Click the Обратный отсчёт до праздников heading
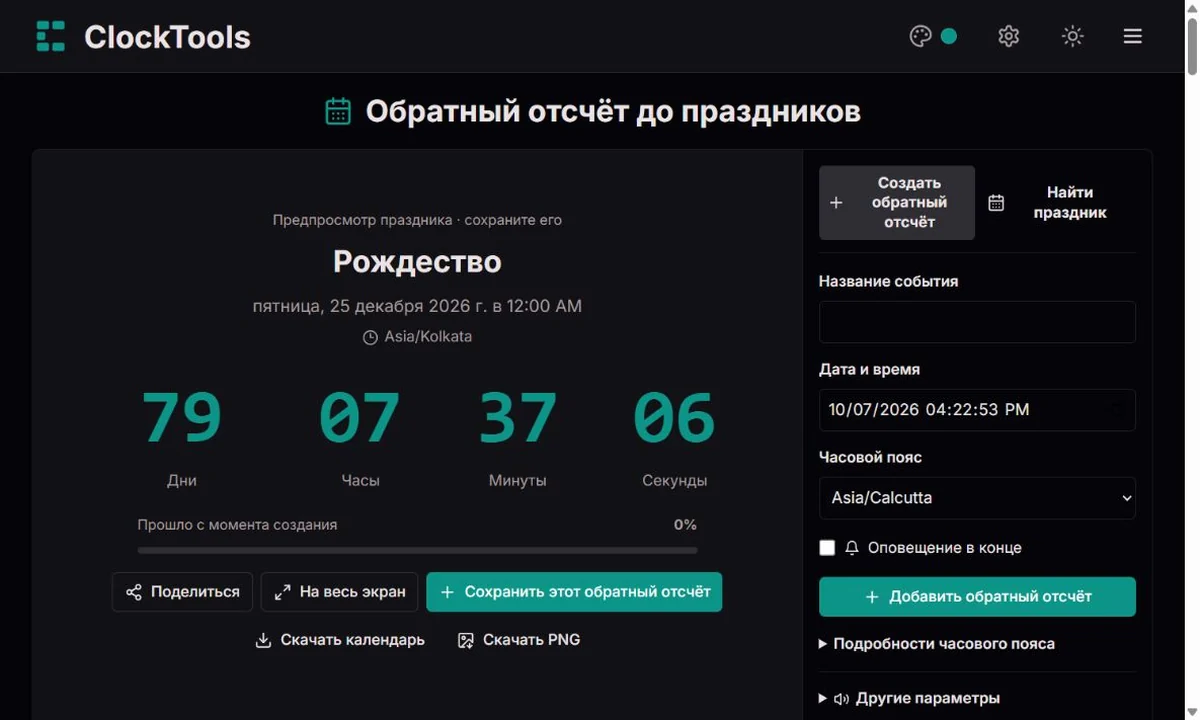The height and width of the screenshot is (720, 1200). coord(613,111)
